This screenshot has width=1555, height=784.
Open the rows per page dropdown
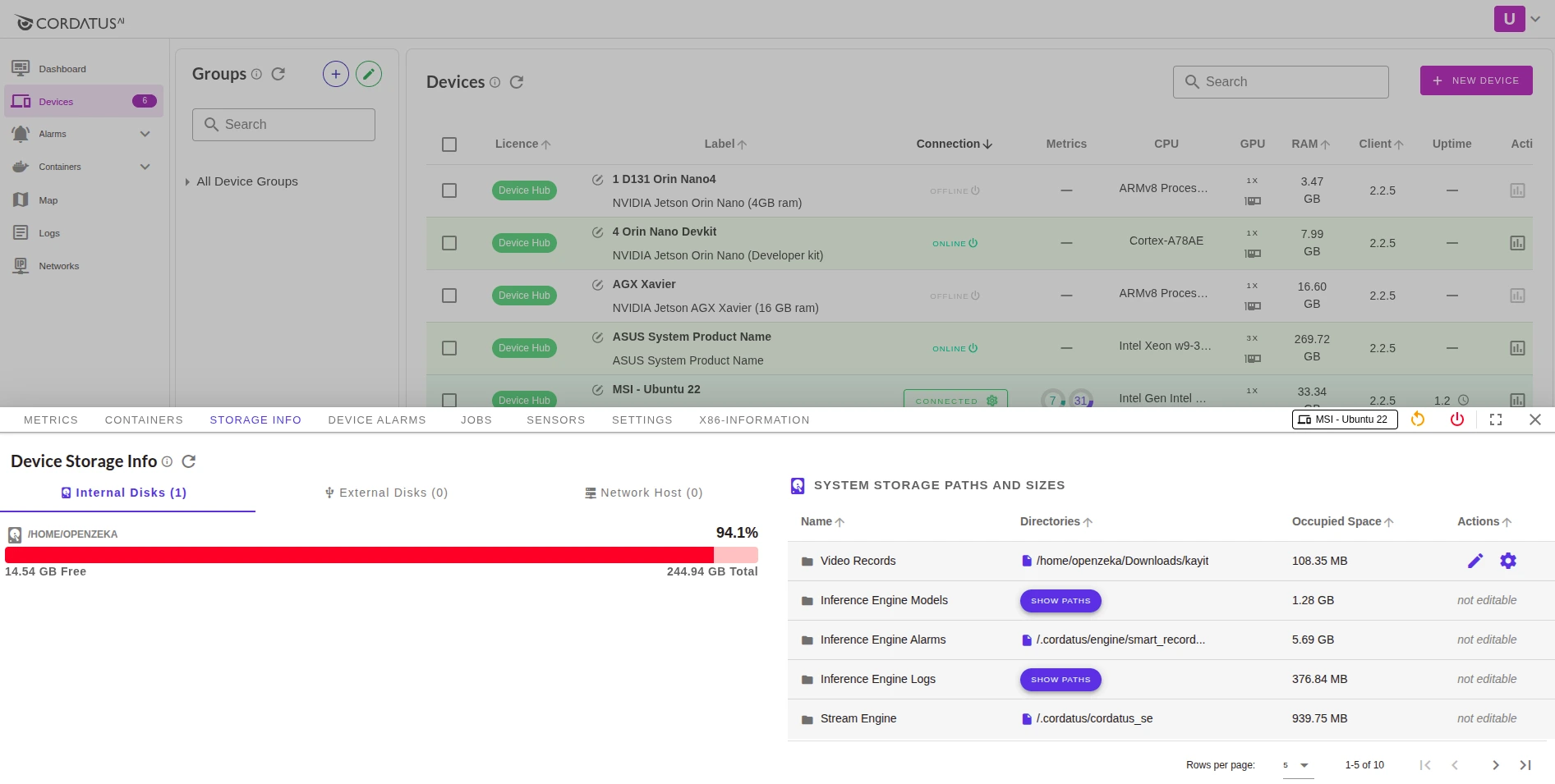tap(1298, 765)
